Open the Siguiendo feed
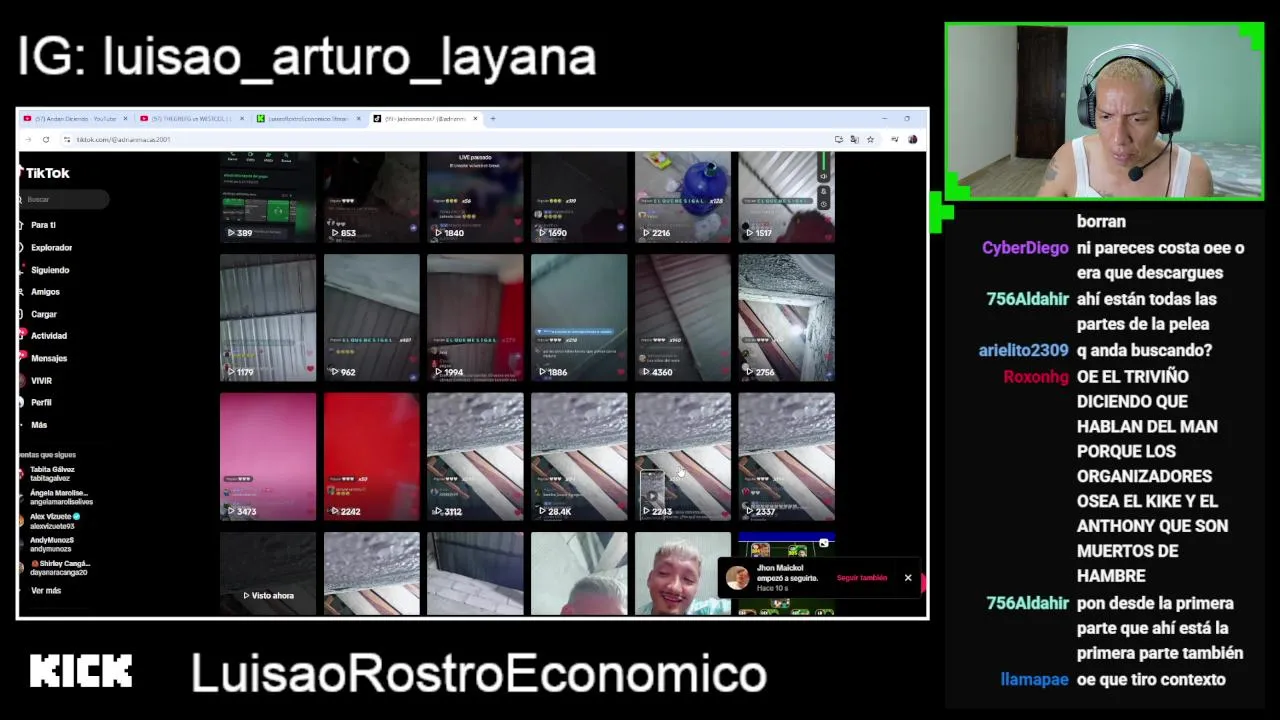This screenshot has height=720, width=1280. click(x=49, y=270)
